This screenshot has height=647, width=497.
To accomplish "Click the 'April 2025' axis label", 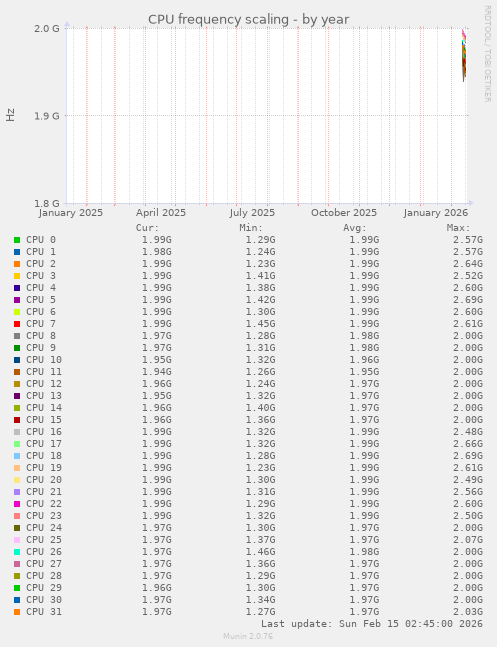I will pyautogui.click(x=161, y=213).
